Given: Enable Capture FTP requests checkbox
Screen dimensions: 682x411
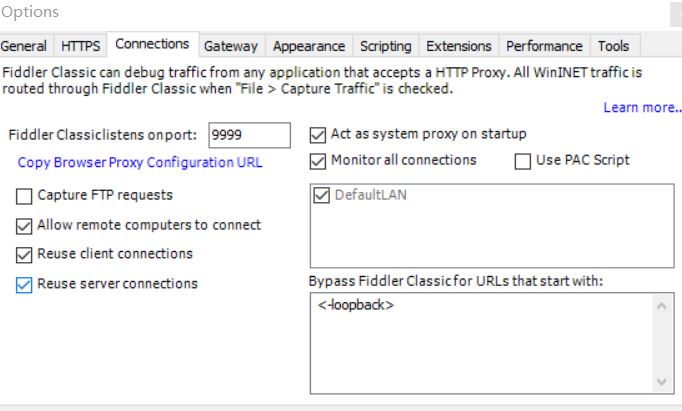Looking at the screenshot, I should point(25,196).
